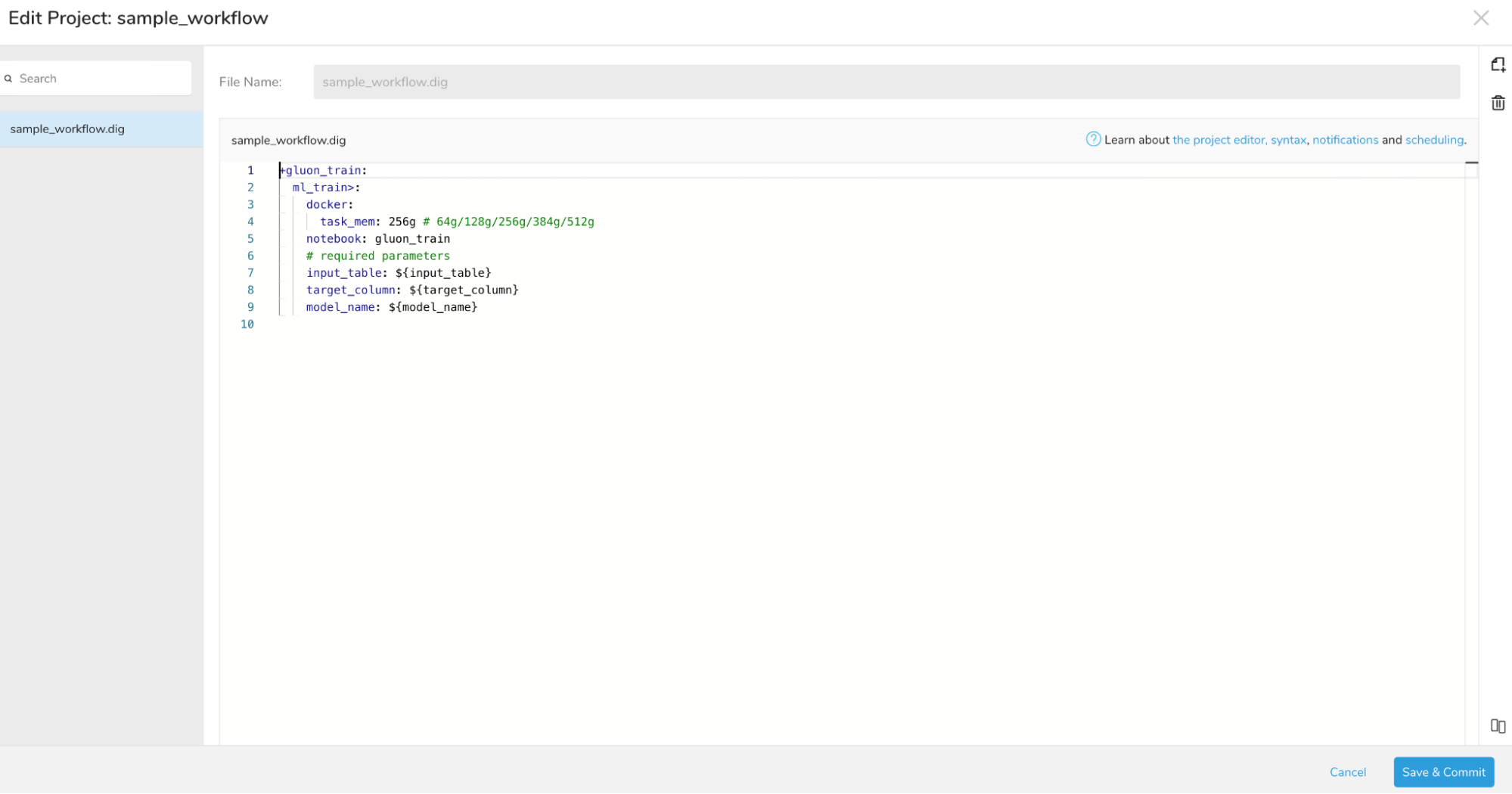Click the magnifier icon in search box
1512x794 pixels.
coord(9,79)
